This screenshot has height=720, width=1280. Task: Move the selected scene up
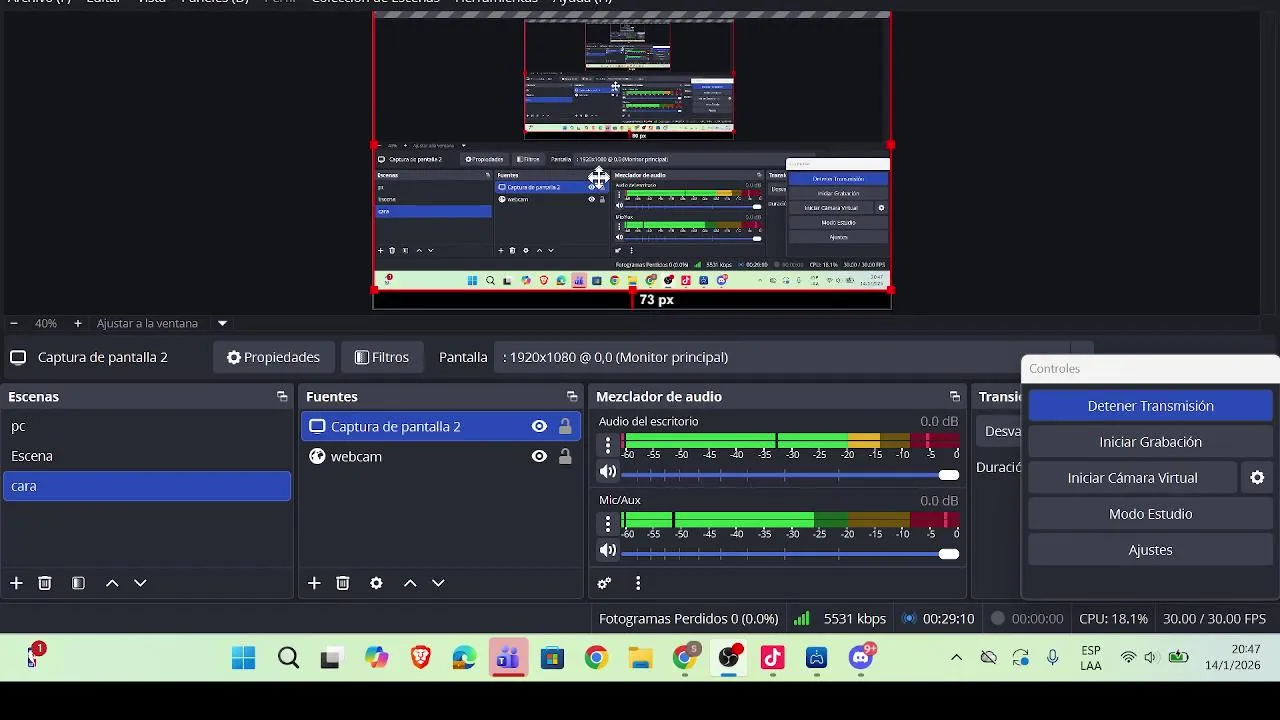click(x=112, y=583)
